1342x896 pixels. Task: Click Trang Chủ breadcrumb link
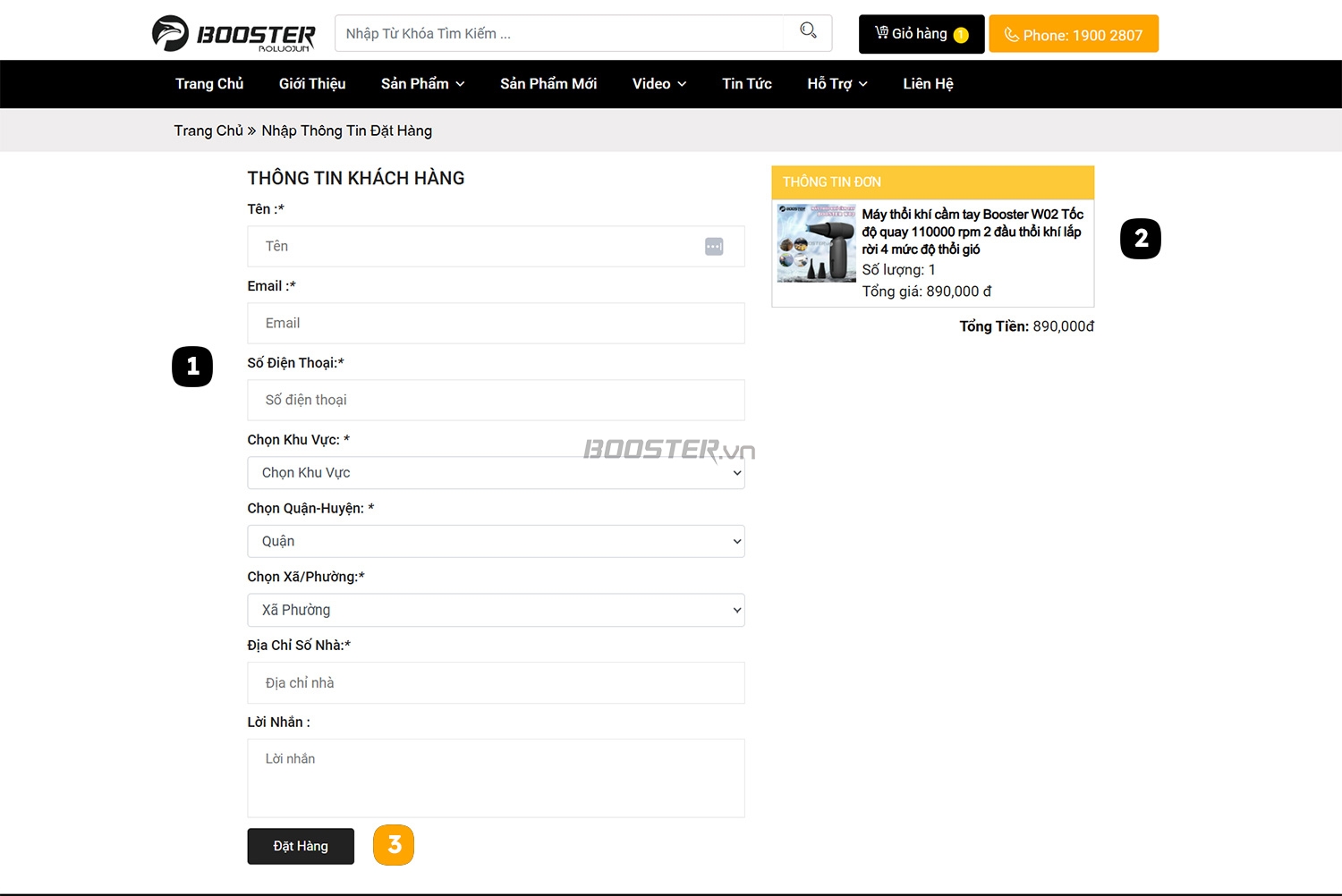point(208,131)
